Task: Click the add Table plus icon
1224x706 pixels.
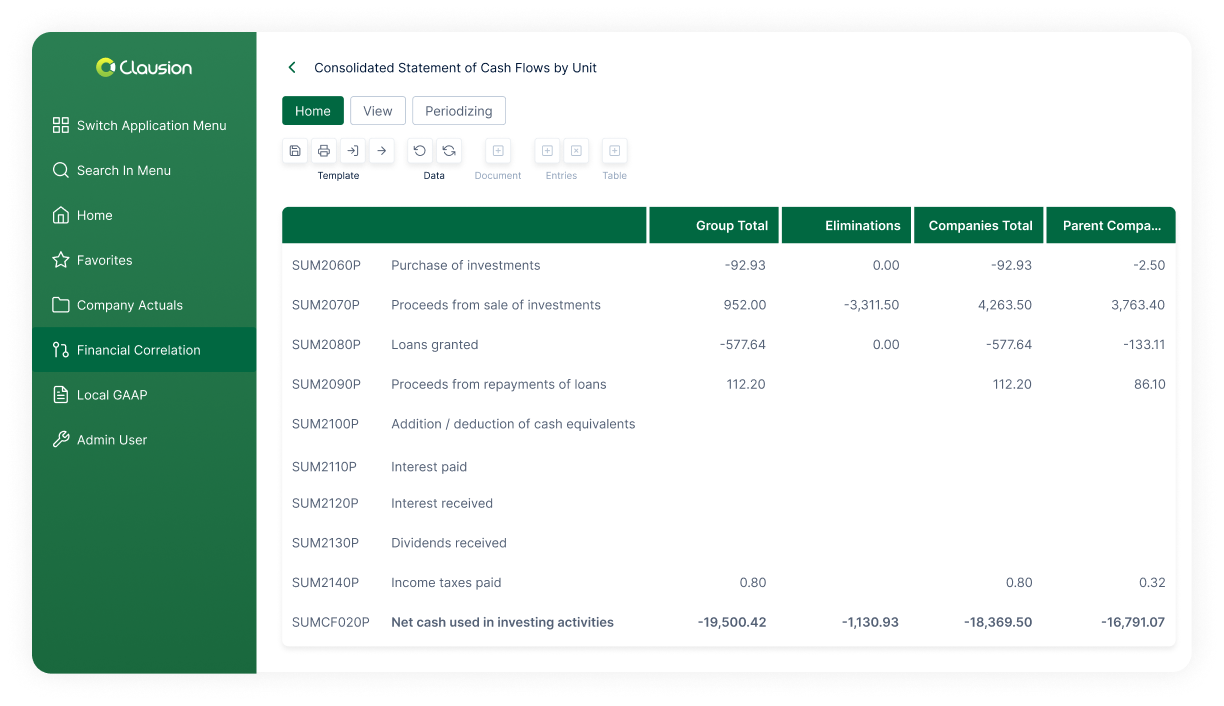Action: [615, 151]
